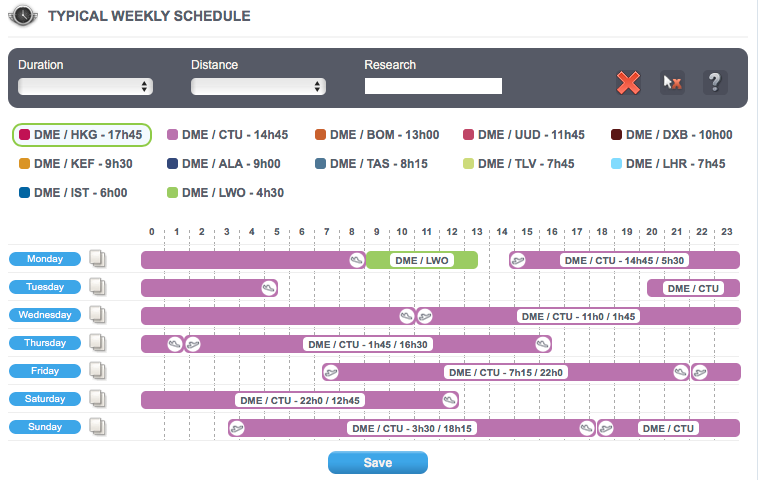Click the cursor-with-x deselect icon
758x480 pixels.
672,83
